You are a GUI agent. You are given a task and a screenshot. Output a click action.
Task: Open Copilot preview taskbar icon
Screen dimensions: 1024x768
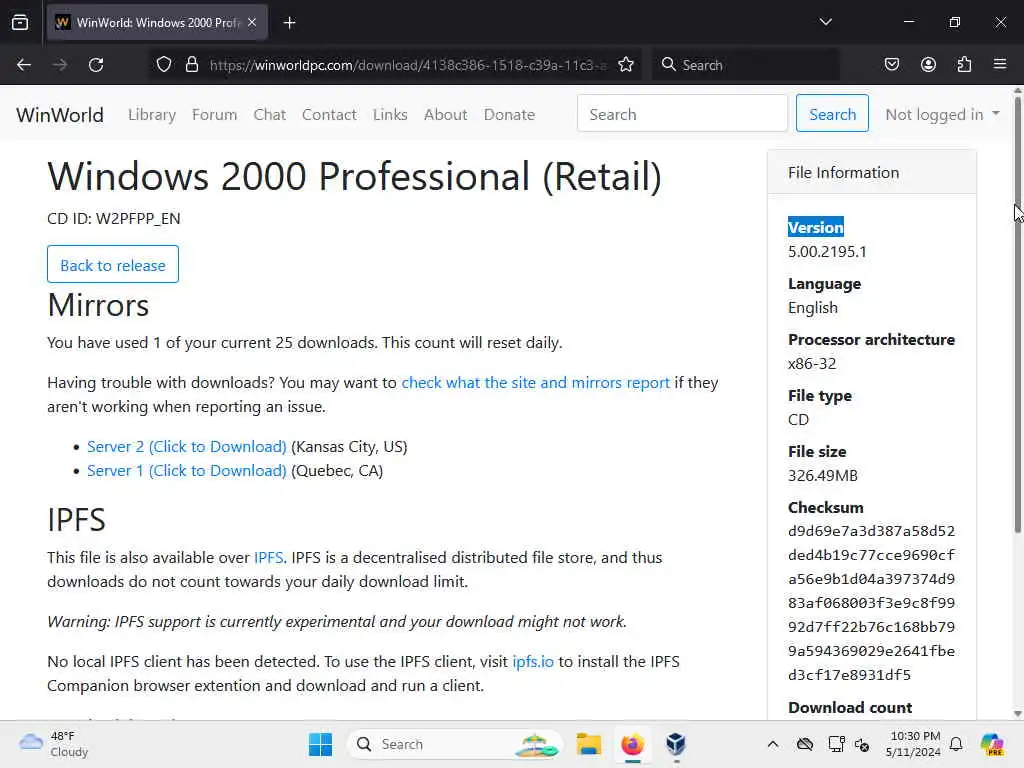point(992,744)
